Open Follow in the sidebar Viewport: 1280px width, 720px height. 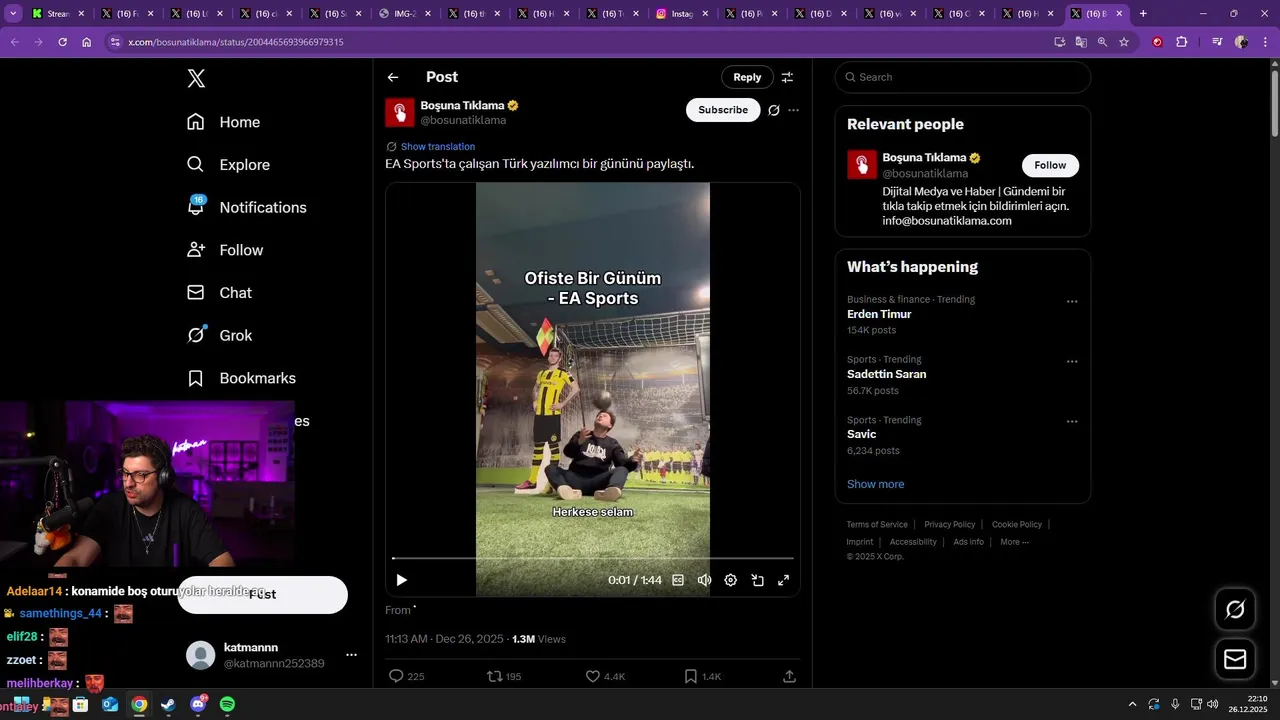point(226,250)
